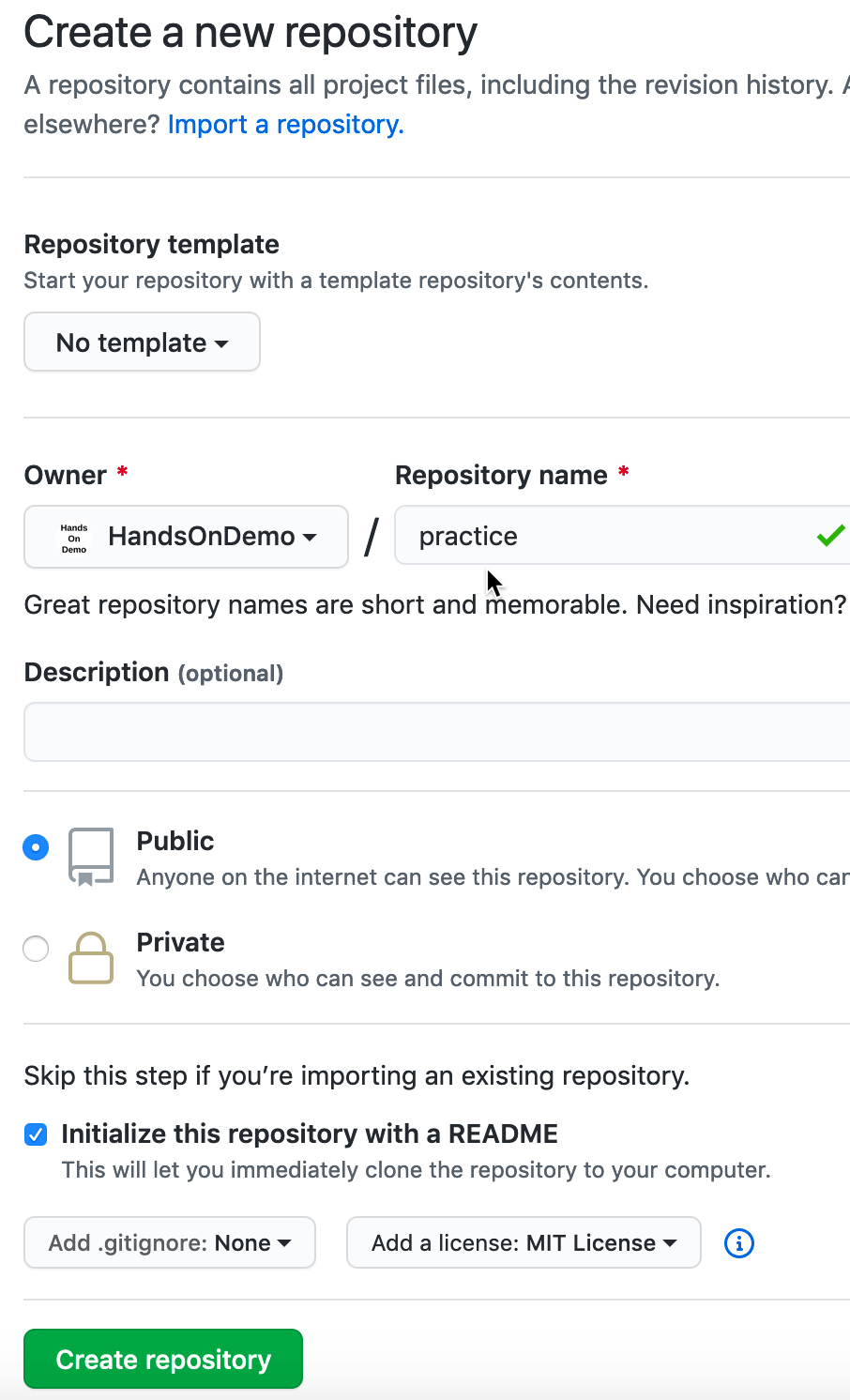Click the Repository name field showing "practice"
This screenshot has height=1400, width=850.
[563, 536]
